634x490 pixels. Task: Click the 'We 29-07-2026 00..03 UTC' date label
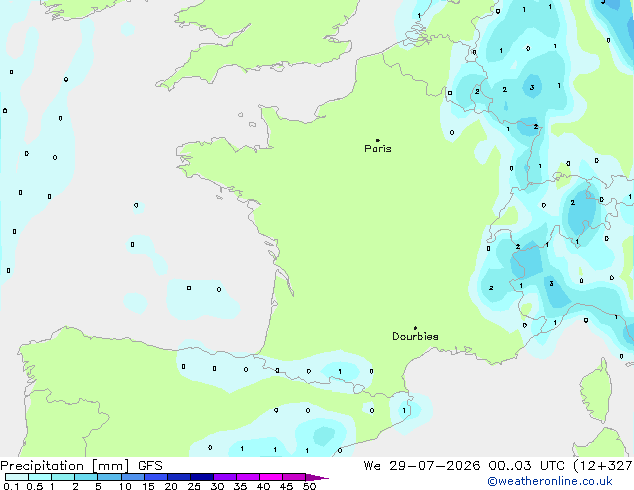464,466
